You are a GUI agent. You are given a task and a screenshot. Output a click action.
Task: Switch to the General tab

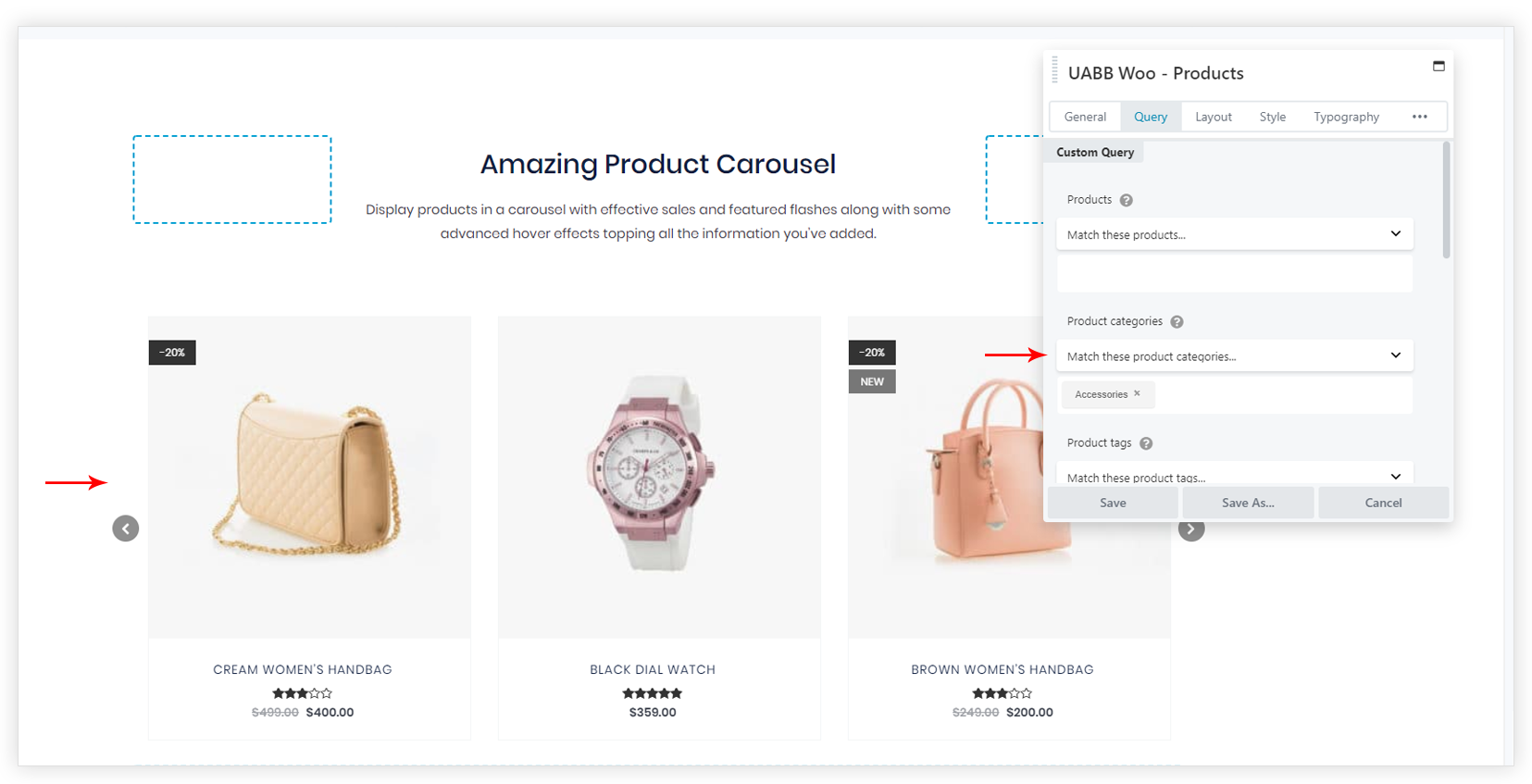pyautogui.click(x=1085, y=117)
